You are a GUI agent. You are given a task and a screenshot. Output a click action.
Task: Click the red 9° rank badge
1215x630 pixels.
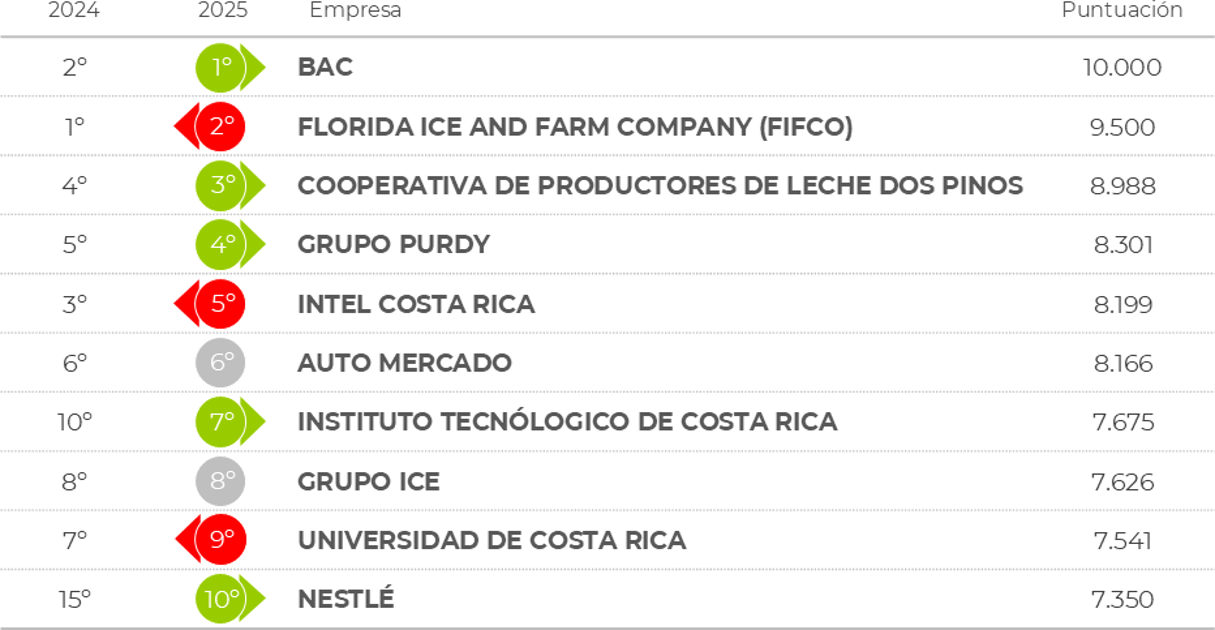(221, 540)
